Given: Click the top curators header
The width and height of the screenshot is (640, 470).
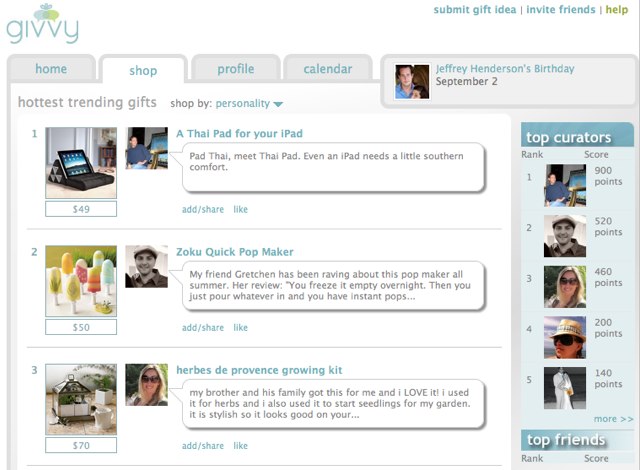Looking at the screenshot, I should (577, 135).
